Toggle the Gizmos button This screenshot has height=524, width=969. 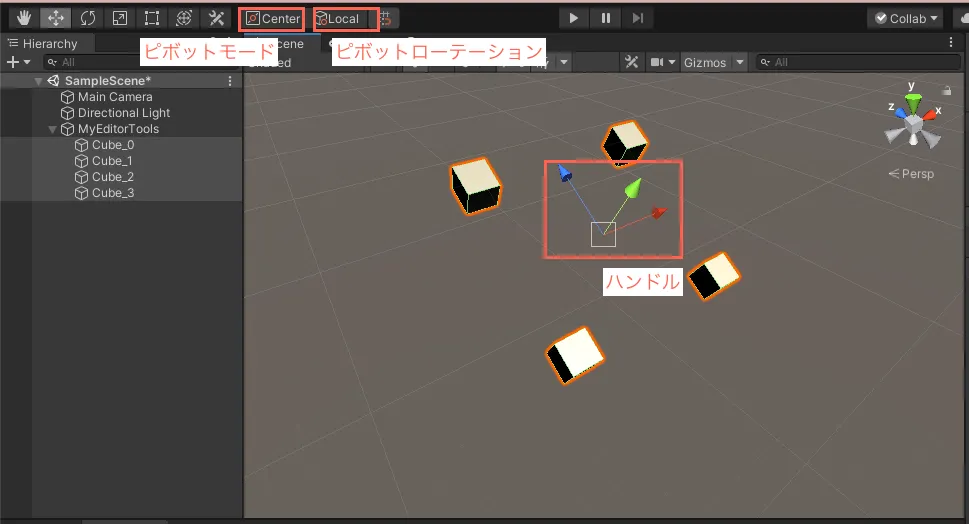pos(705,62)
